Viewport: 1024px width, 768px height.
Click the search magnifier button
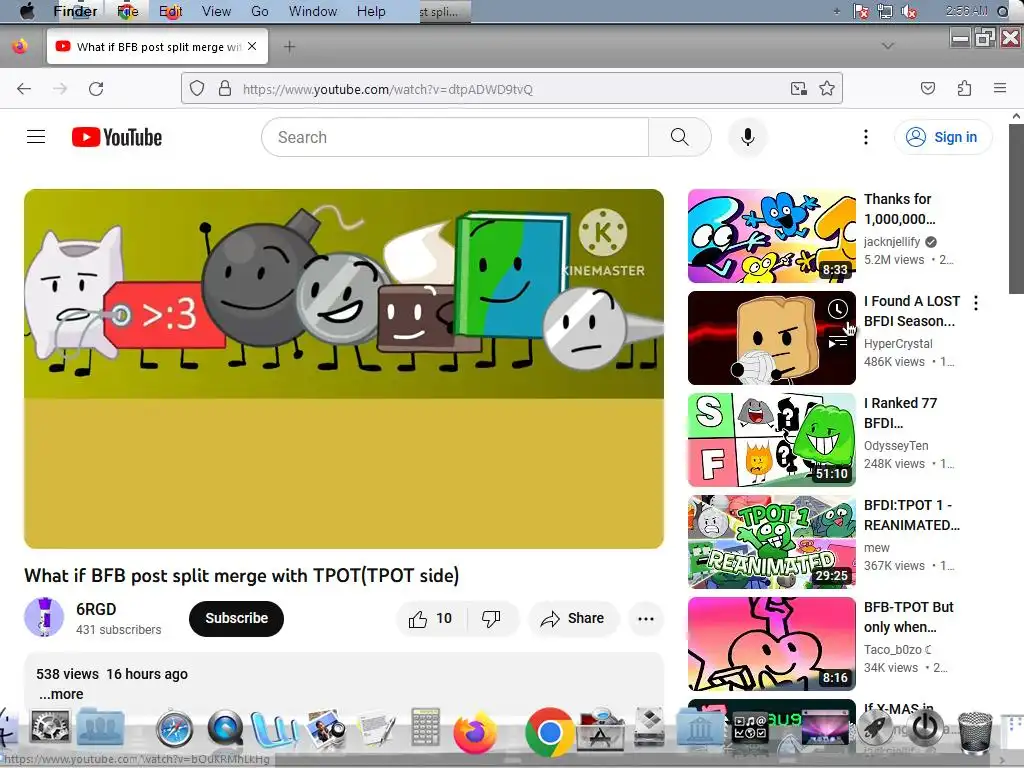click(679, 137)
